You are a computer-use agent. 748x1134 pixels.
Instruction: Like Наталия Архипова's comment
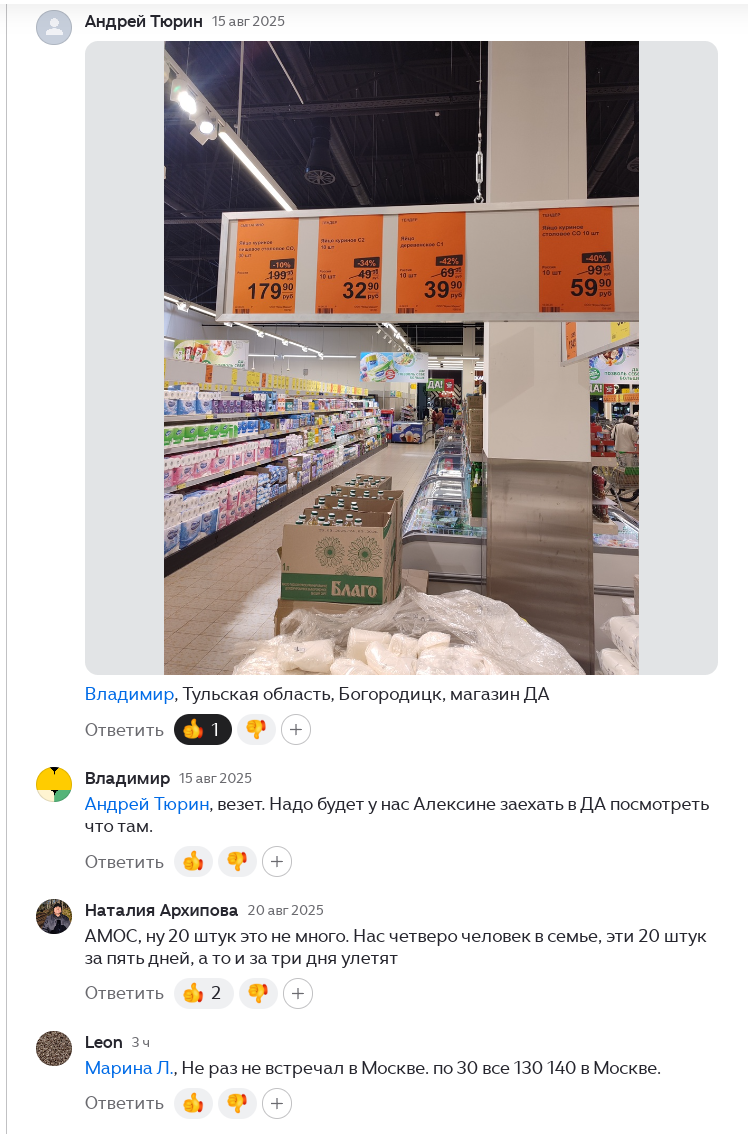pos(204,993)
